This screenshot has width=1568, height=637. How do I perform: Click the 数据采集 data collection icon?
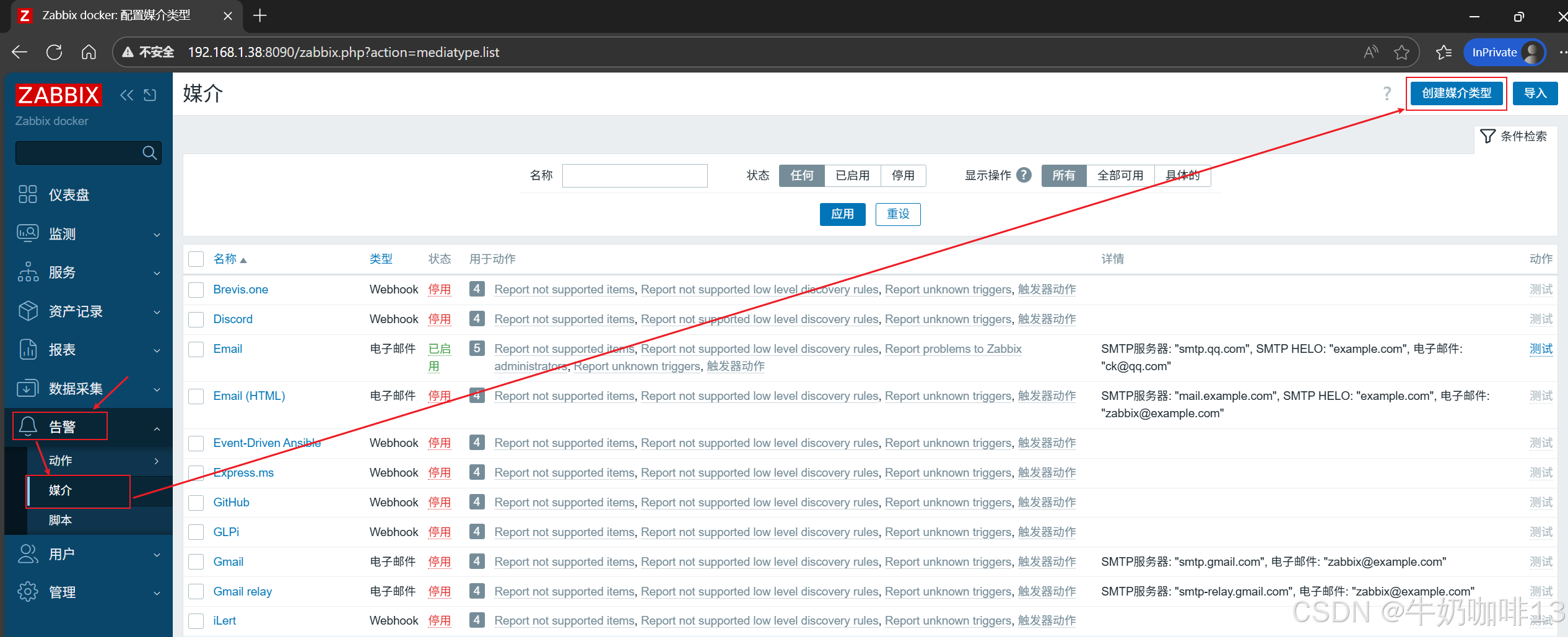[x=28, y=388]
